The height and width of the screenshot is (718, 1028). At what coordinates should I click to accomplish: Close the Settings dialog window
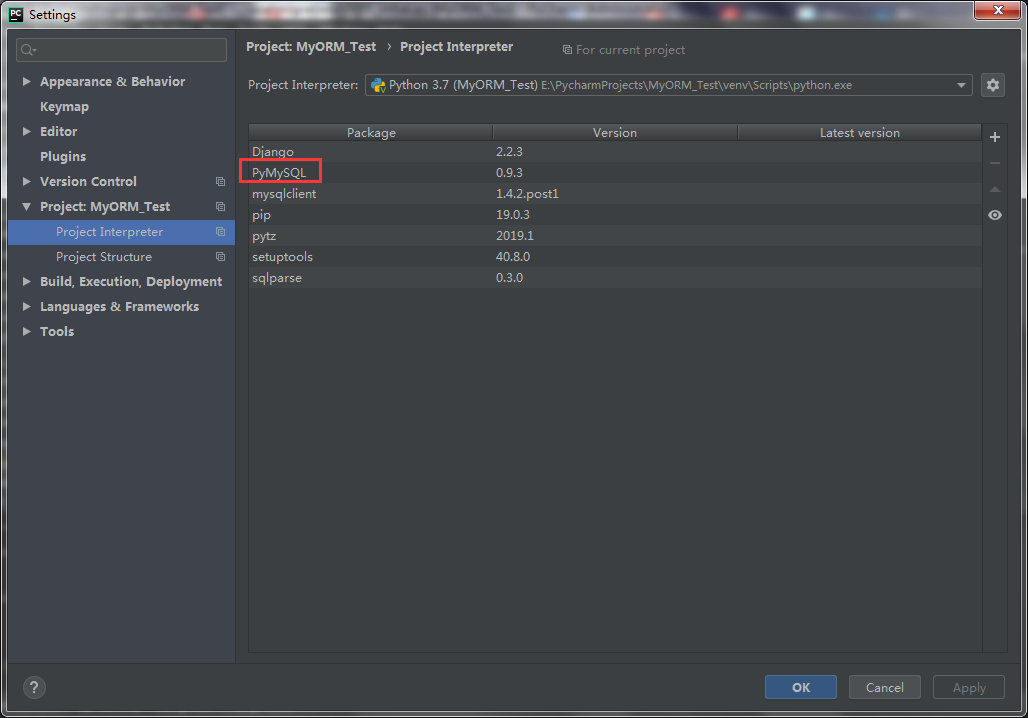coord(997,10)
